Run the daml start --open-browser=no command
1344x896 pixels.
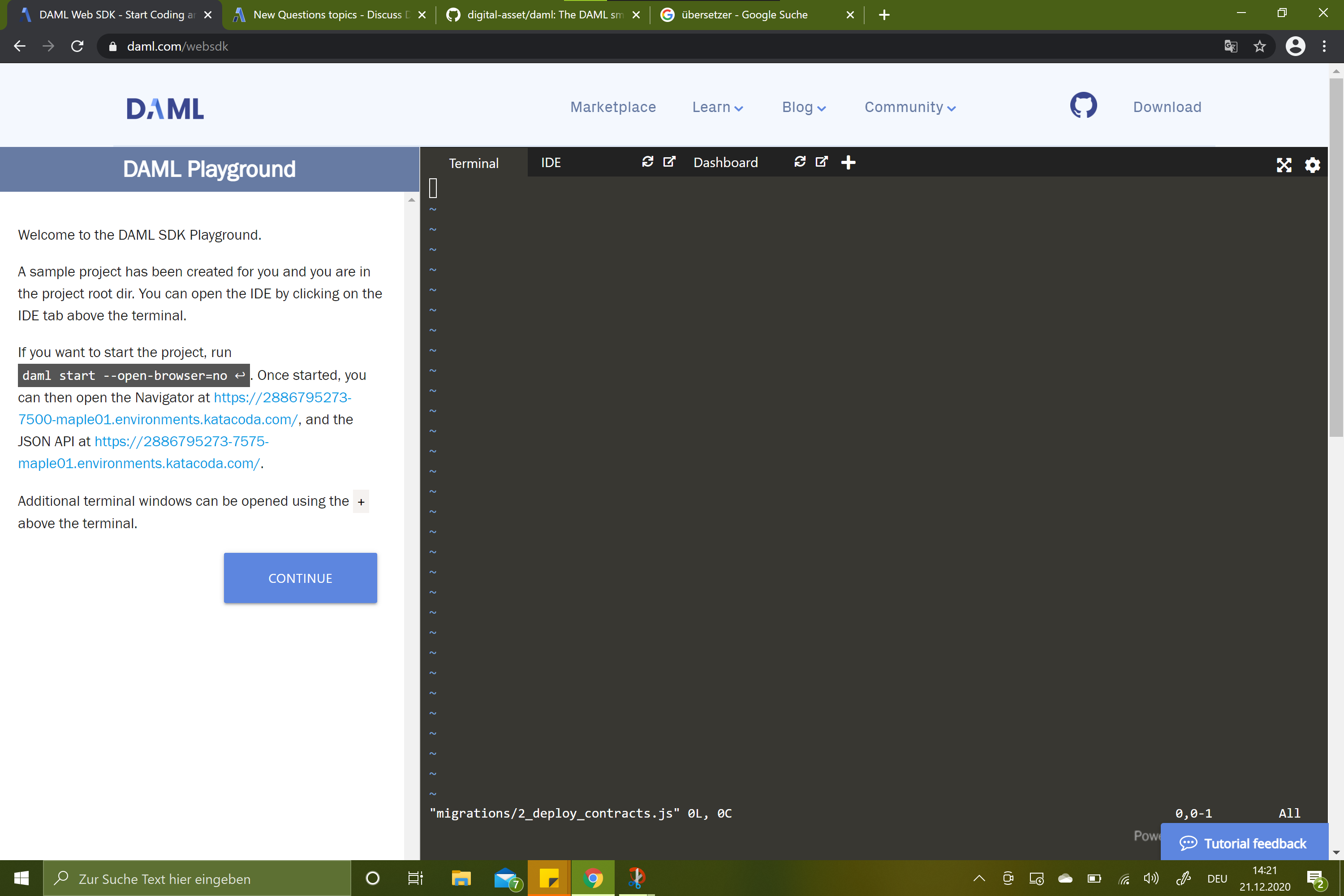pos(134,375)
